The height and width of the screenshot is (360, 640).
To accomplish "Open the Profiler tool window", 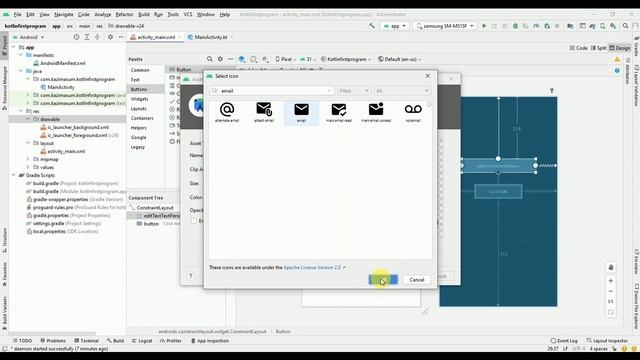I will [171, 341].
